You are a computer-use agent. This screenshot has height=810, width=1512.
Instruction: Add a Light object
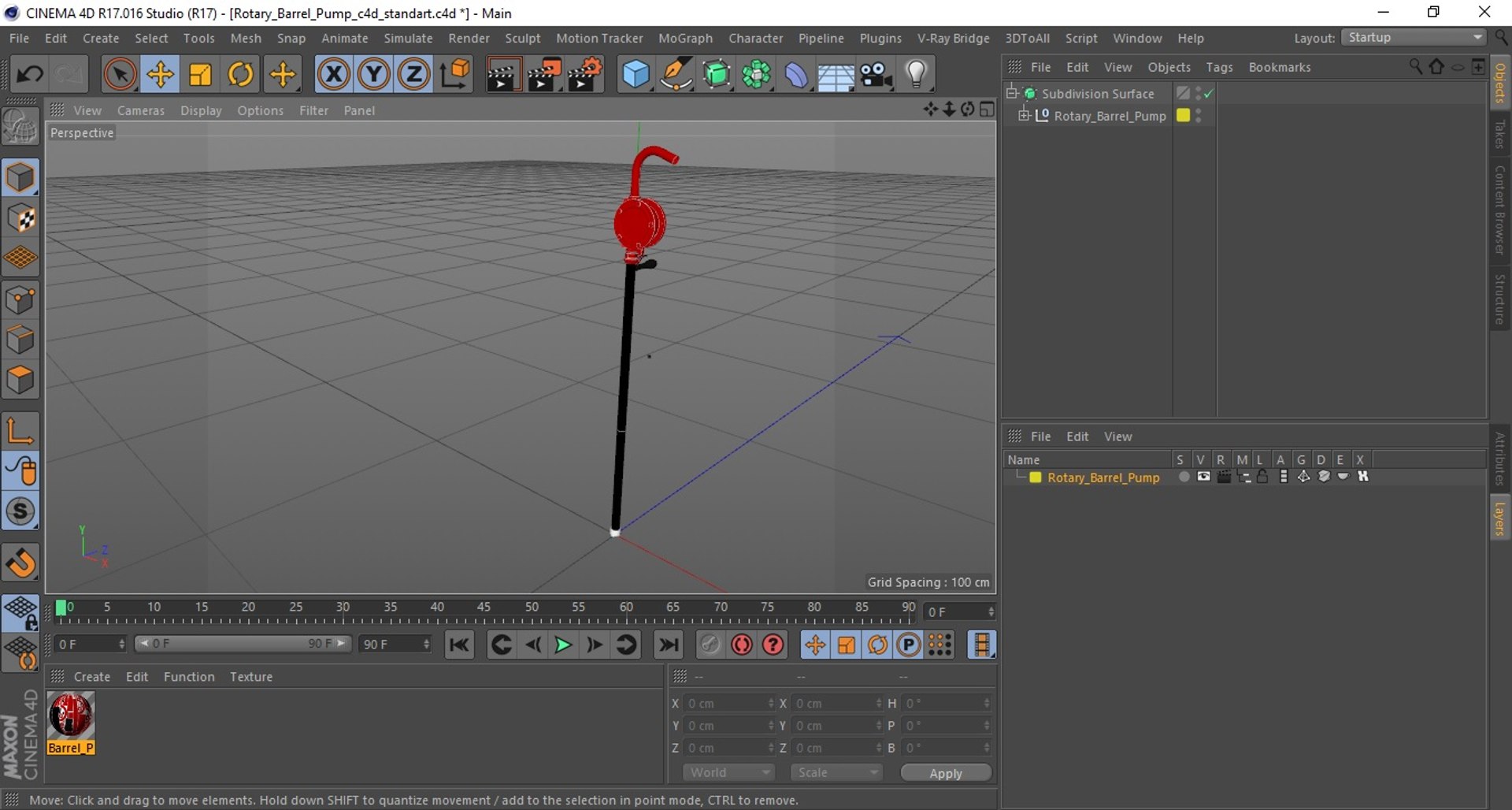[916, 75]
